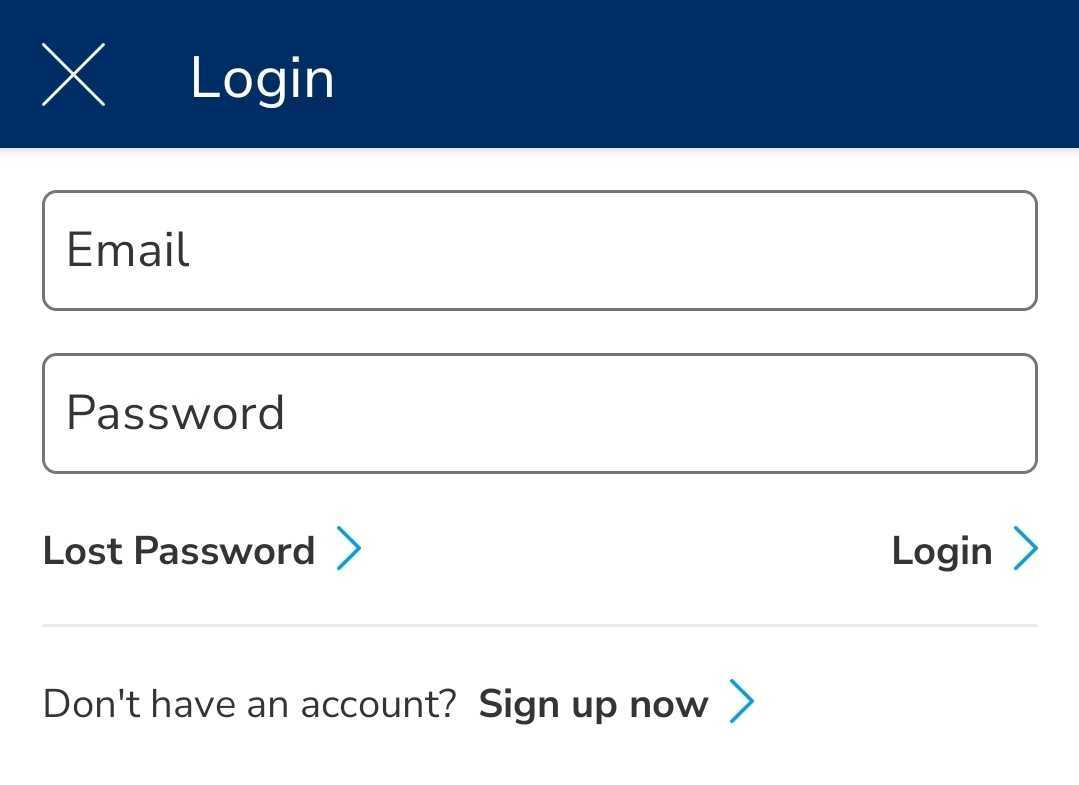
Task: Click the Email placeholder text
Action: pos(127,250)
